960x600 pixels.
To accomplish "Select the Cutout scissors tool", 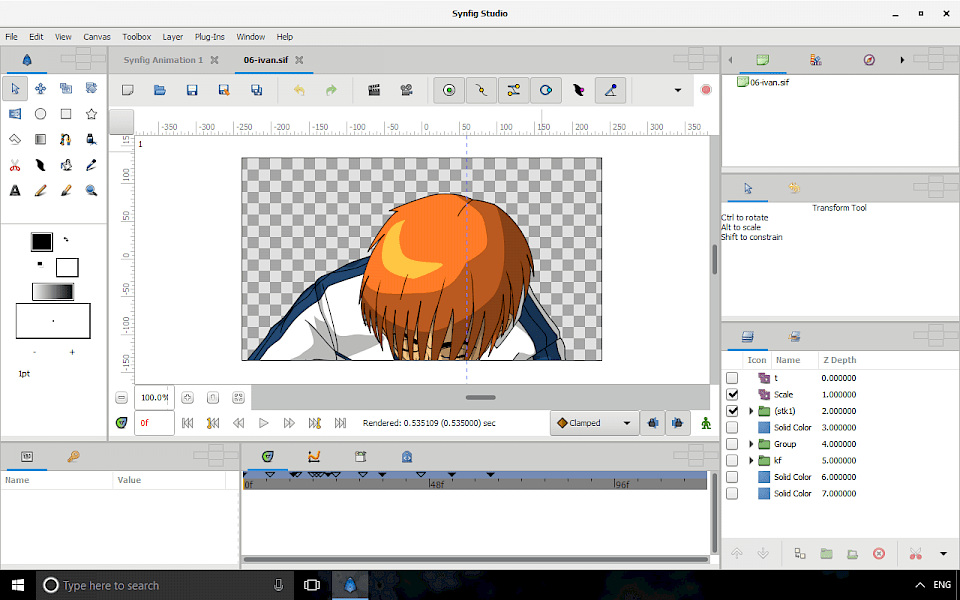I will tap(15, 165).
